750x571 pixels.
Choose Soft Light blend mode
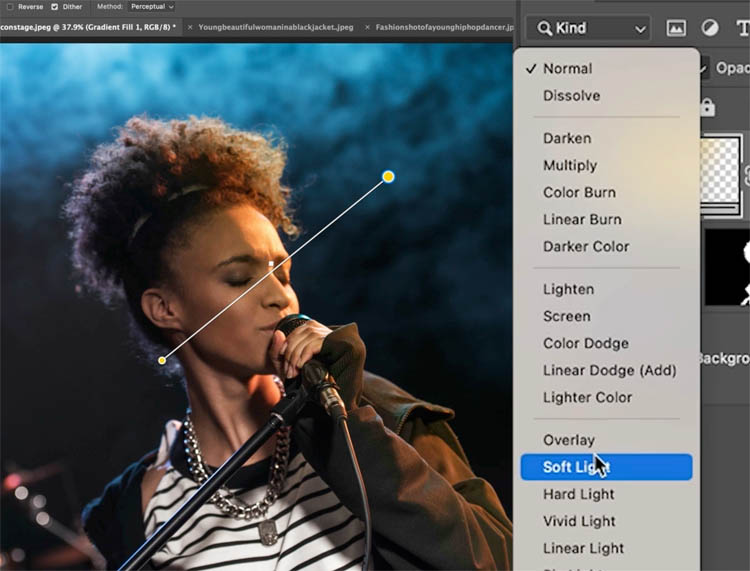click(x=606, y=467)
